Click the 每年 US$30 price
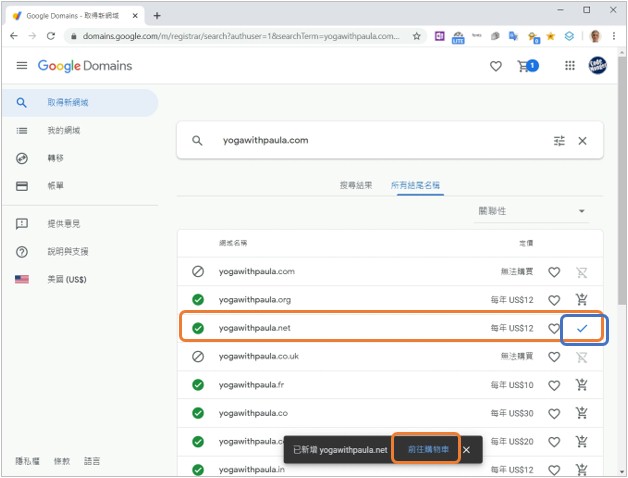This screenshot has height=478, width=628. pyautogui.click(x=512, y=413)
